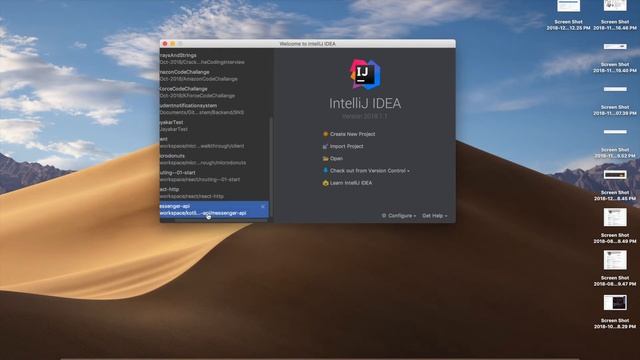Viewport: 640px width, 360px height.
Task: Open the AmazonCodeChallenge recent project
Action: click(x=214, y=75)
